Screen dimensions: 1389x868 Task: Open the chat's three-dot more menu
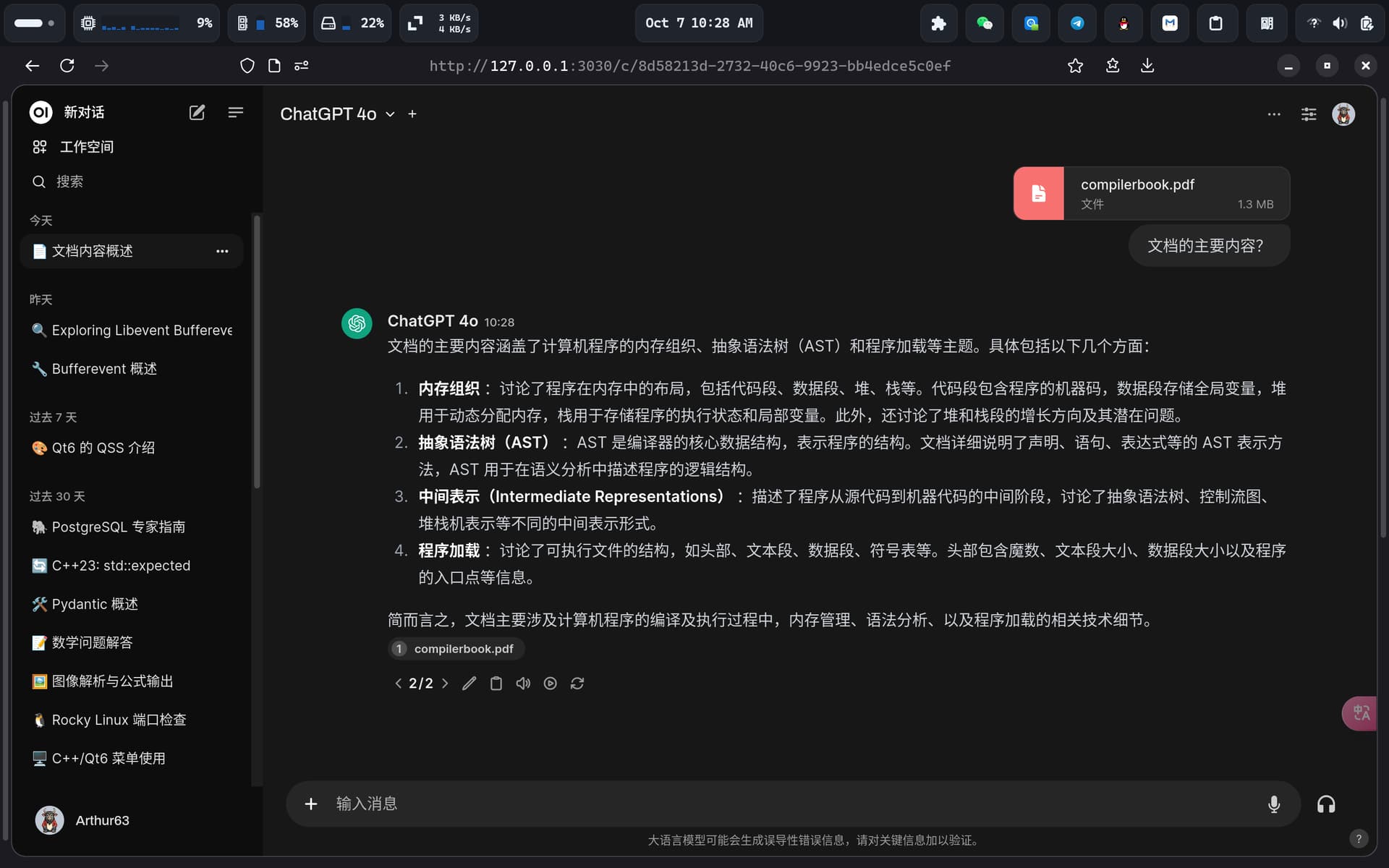coord(1274,114)
